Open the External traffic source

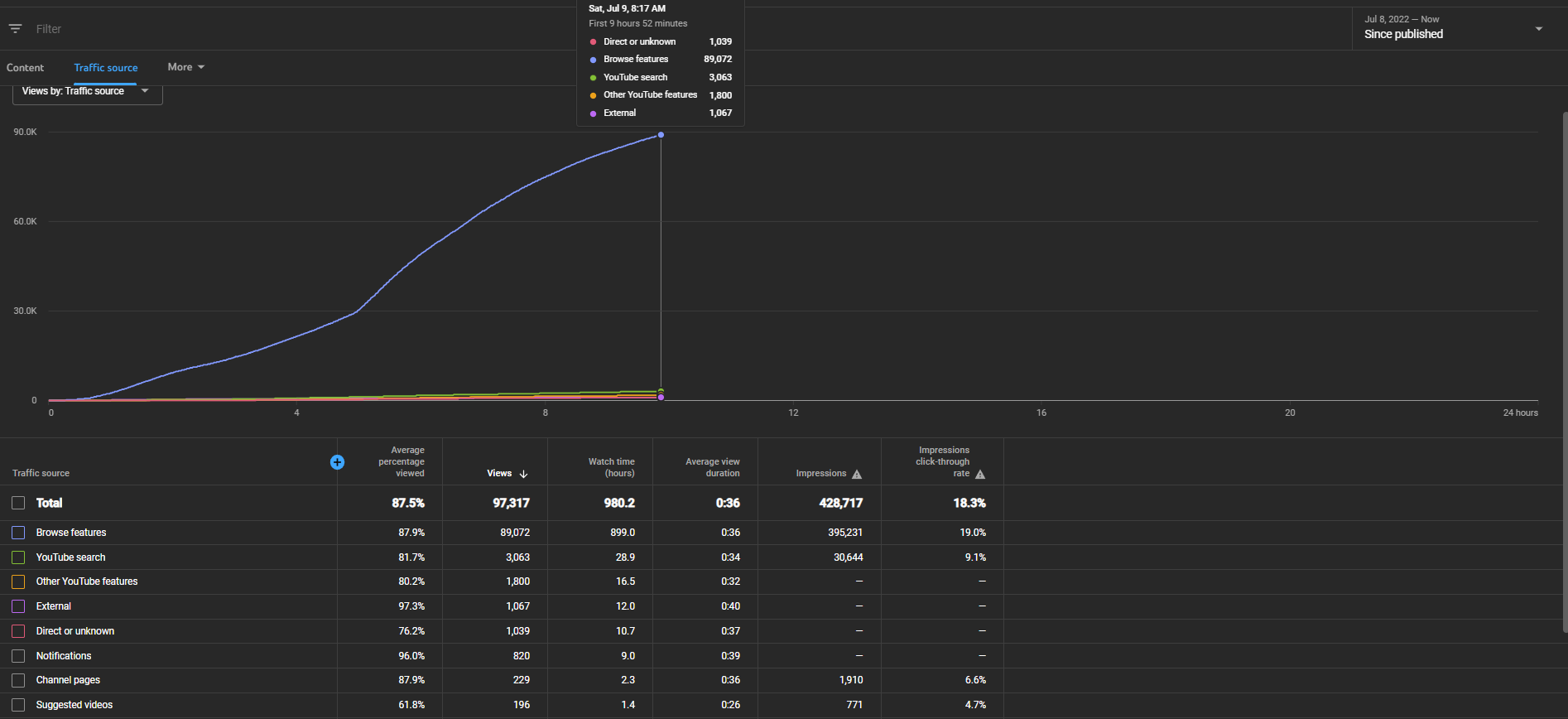(54, 606)
